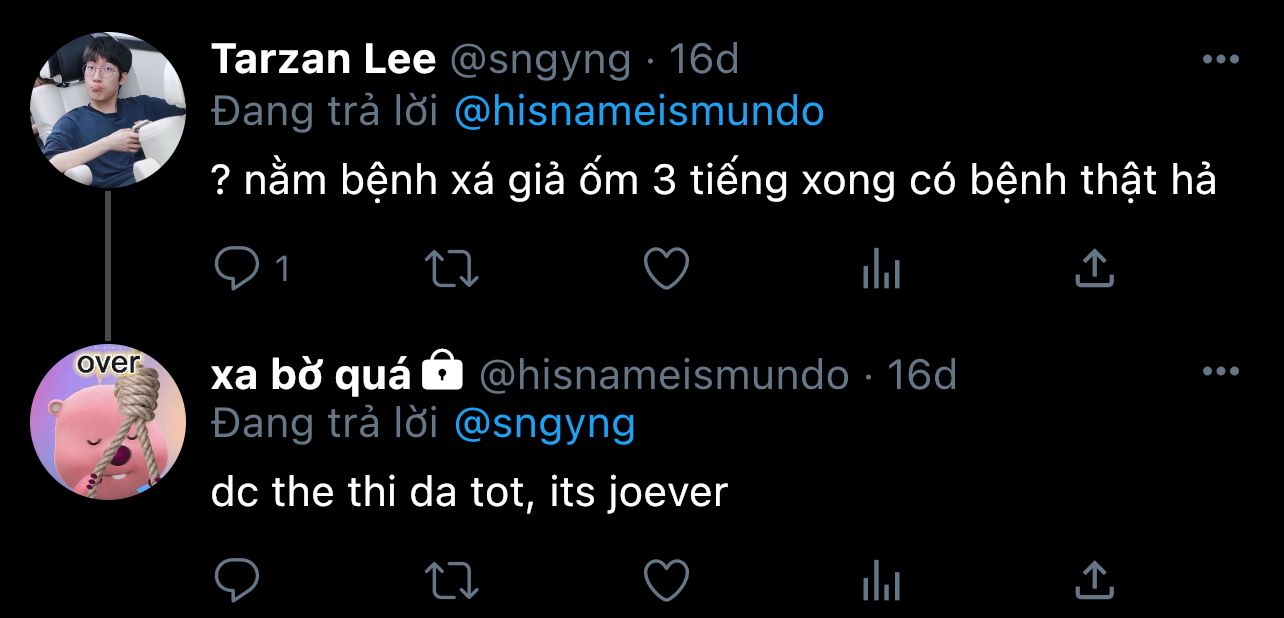Retweet xa bờ quá's tweet
Screen dimensions: 1284x618
click(452, 580)
